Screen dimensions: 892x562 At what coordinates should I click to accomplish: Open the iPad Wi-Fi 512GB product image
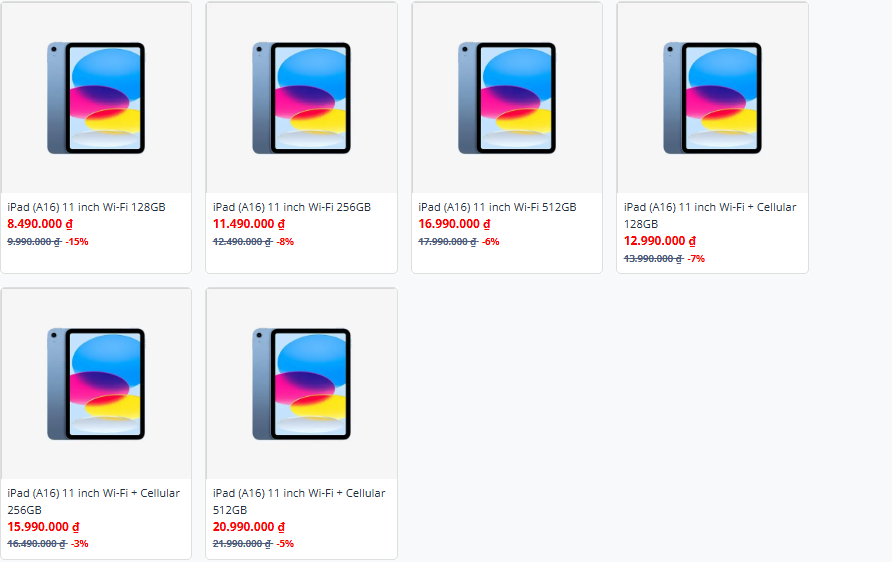(x=507, y=98)
